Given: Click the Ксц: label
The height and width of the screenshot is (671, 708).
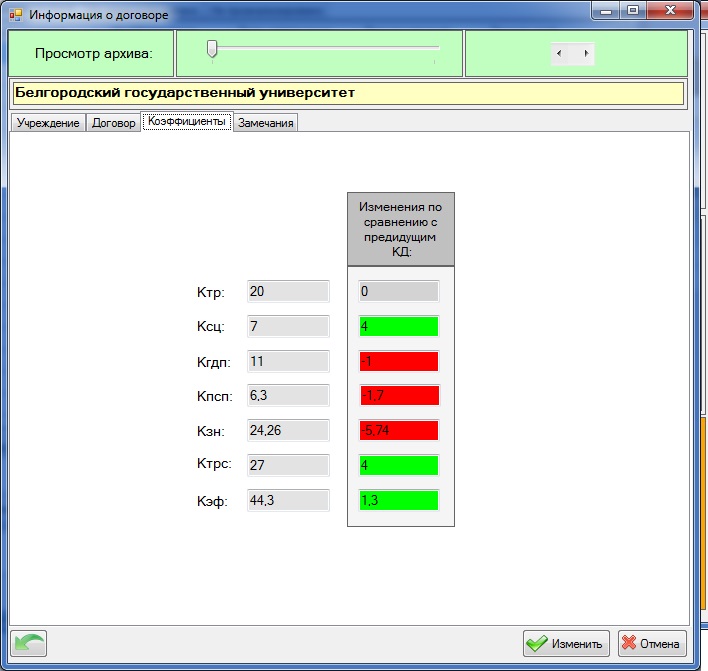Looking at the screenshot, I should pos(211,326).
